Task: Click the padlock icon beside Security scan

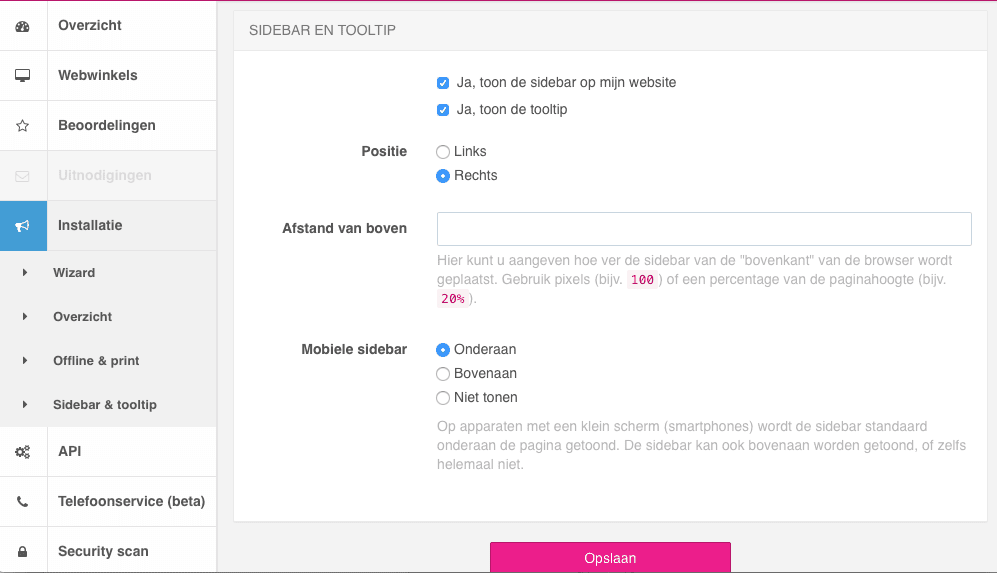Action: click(x=22, y=552)
